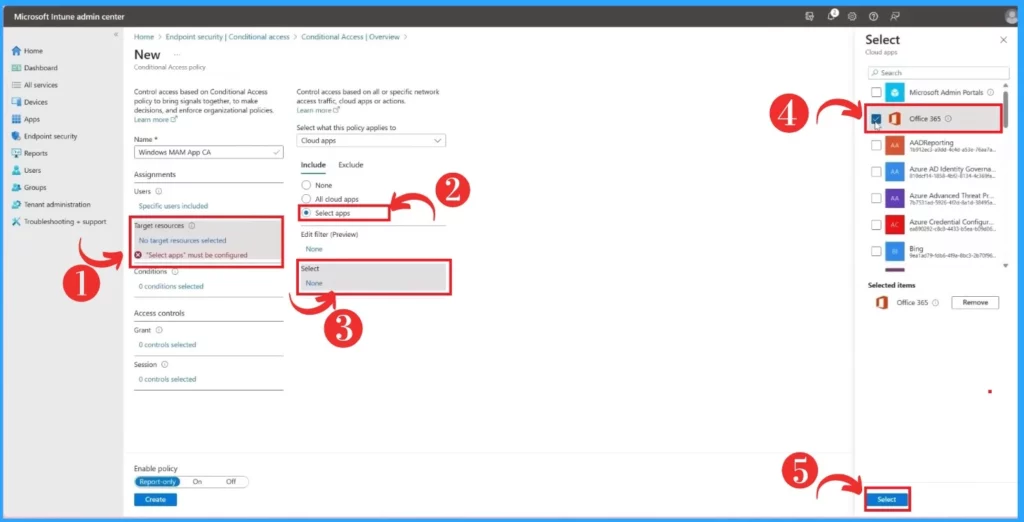Image resolution: width=1024 pixels, height=522 pixels.
Task: Click the AADReporting app icon
Action: pos(894,146)
